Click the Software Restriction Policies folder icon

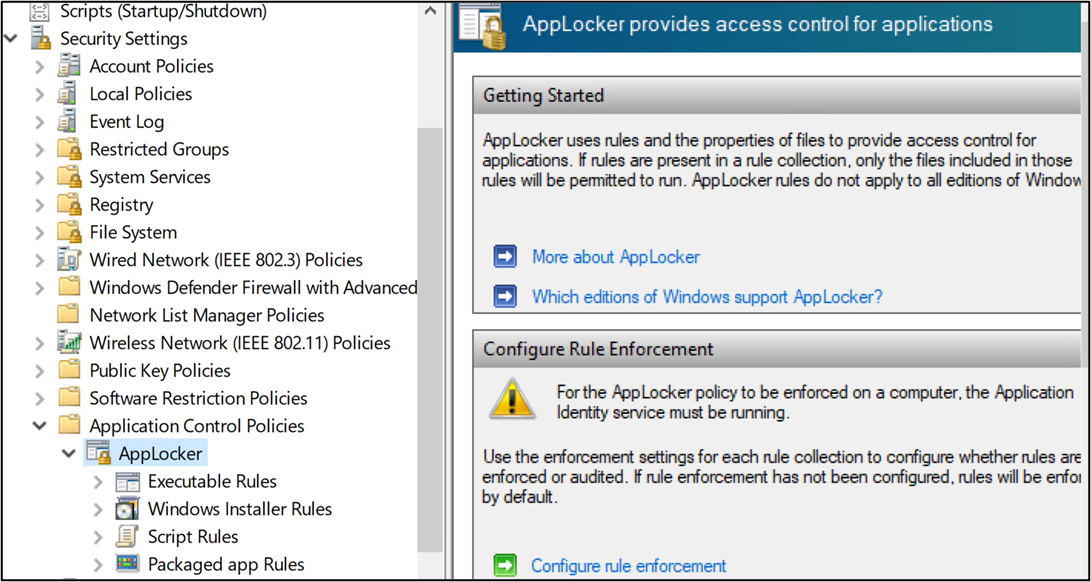pos(70,398)
